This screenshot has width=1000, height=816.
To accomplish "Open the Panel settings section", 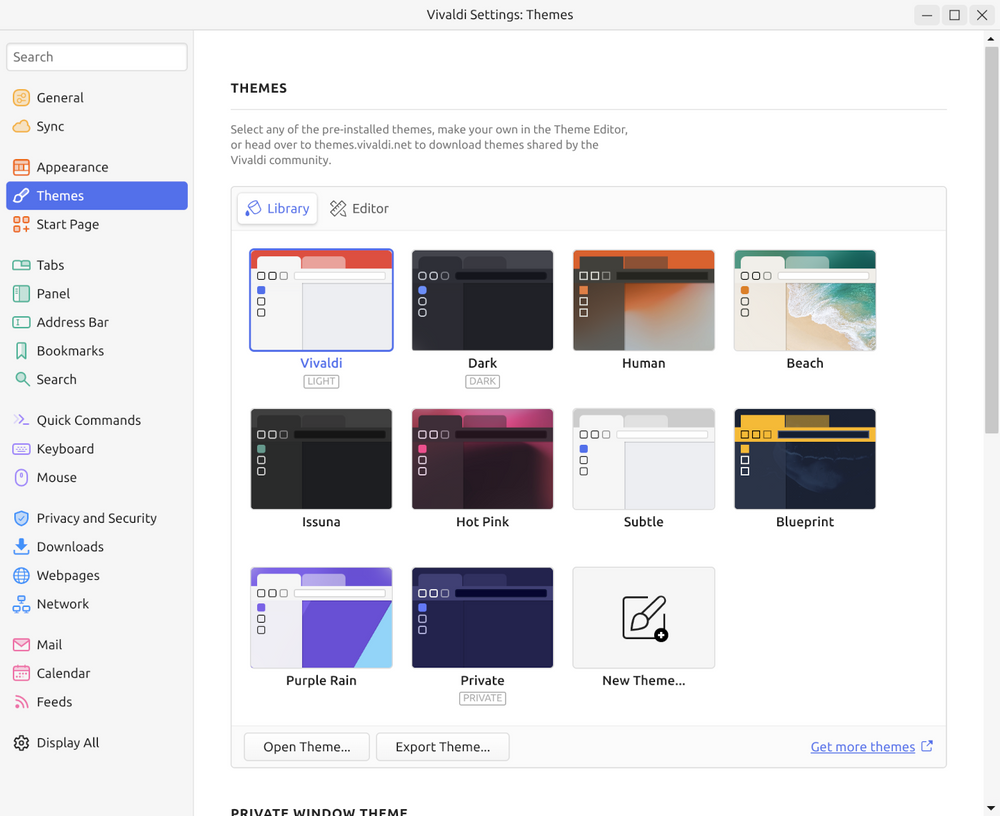I will click(56, 293).
